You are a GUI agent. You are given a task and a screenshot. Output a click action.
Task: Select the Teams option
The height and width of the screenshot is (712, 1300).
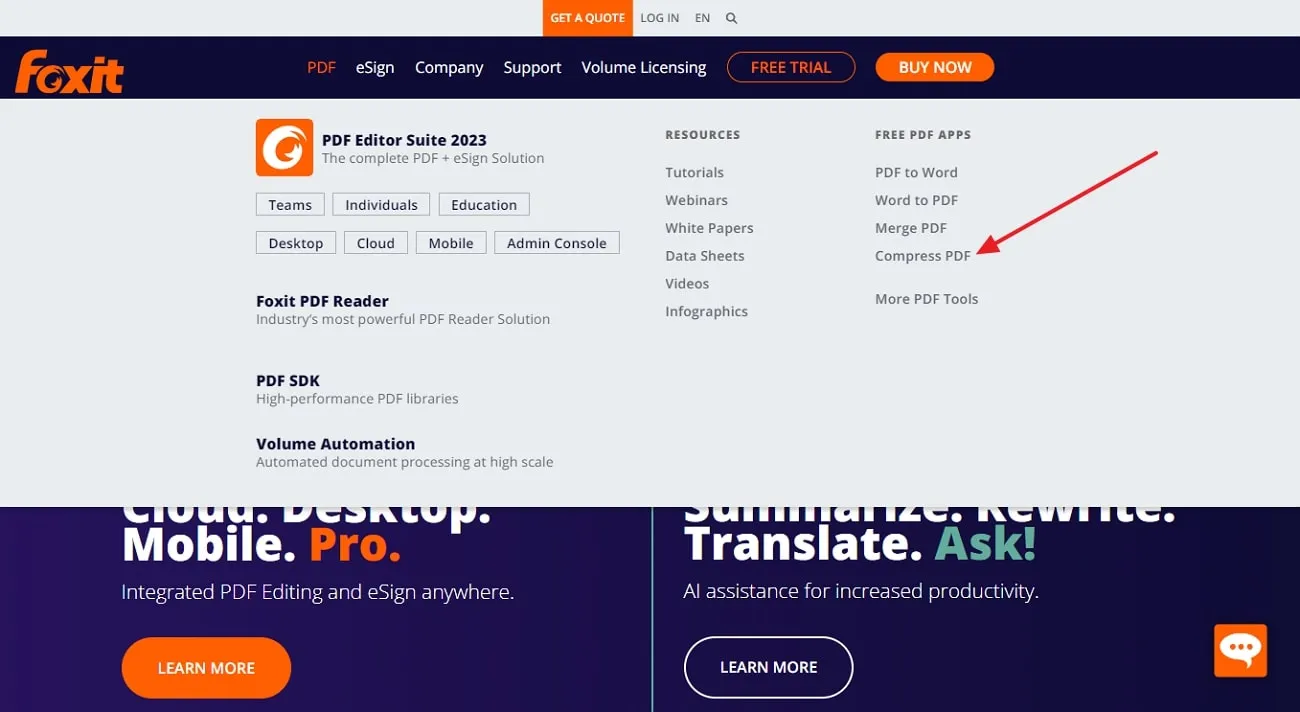coord(290,205)
